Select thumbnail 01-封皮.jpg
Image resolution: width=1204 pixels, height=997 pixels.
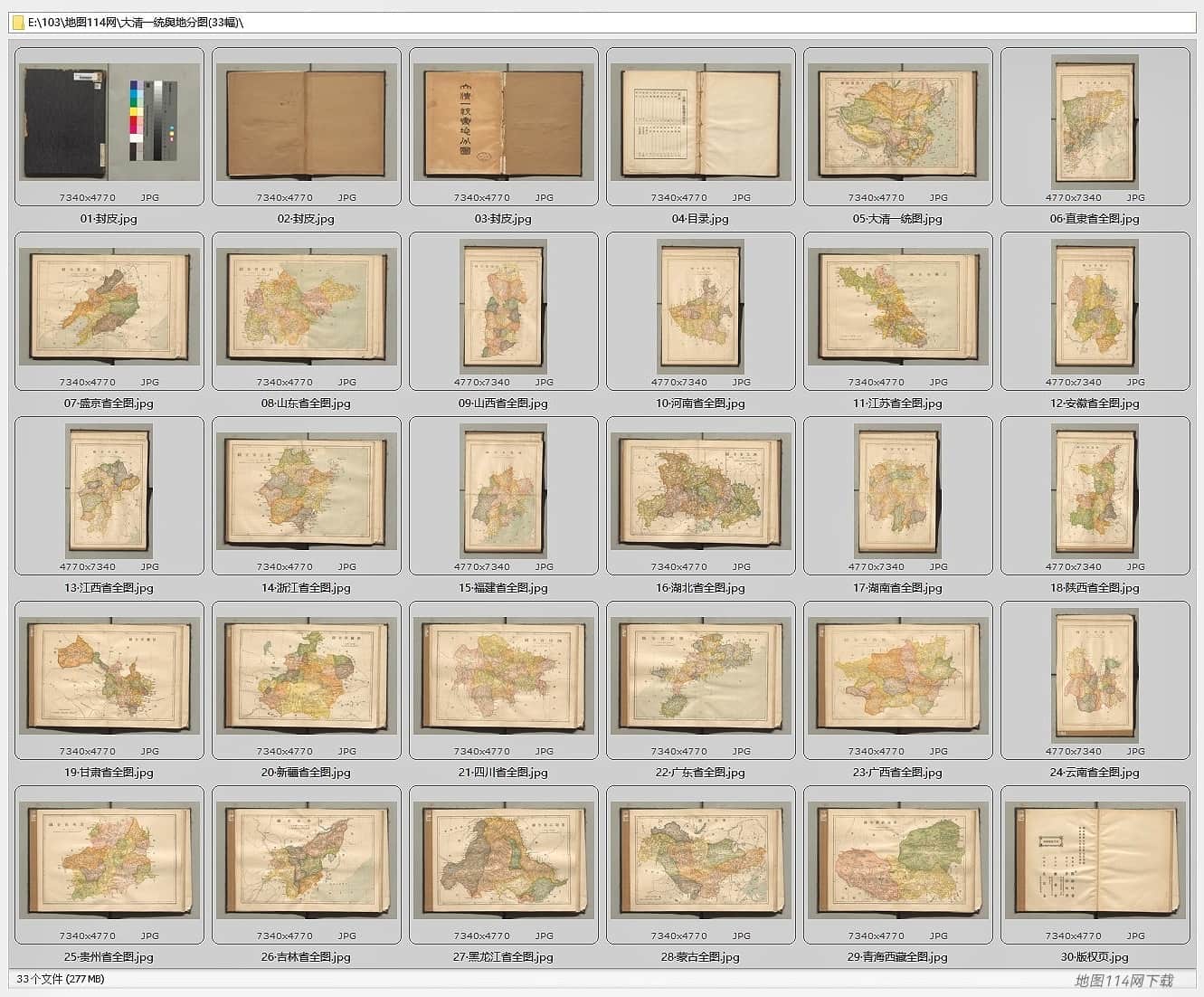click(109, 127)
